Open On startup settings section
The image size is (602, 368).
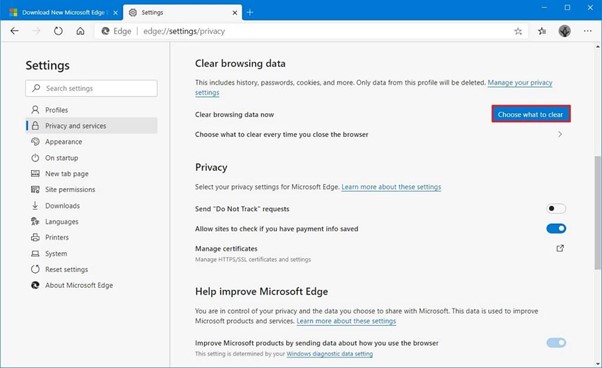(x=92, y=158)
